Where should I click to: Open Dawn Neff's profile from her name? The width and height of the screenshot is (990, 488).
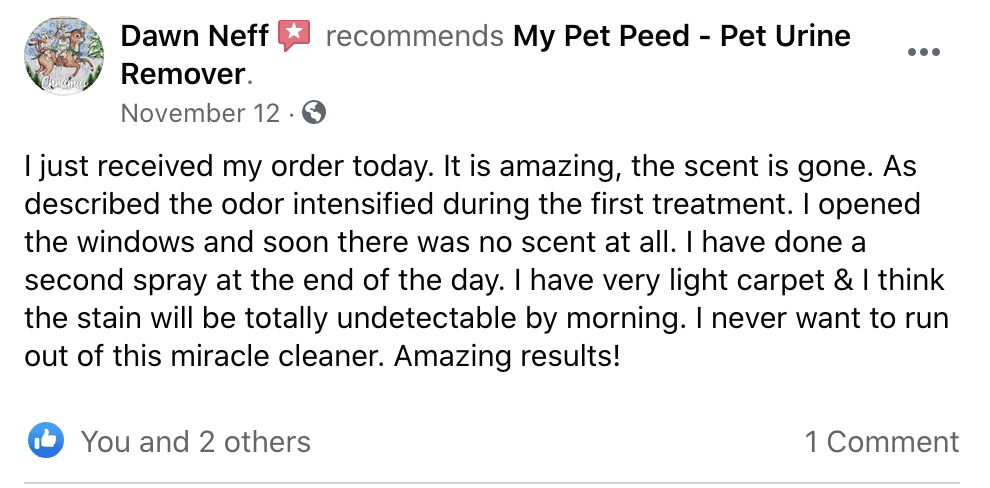tap(195, 37)
